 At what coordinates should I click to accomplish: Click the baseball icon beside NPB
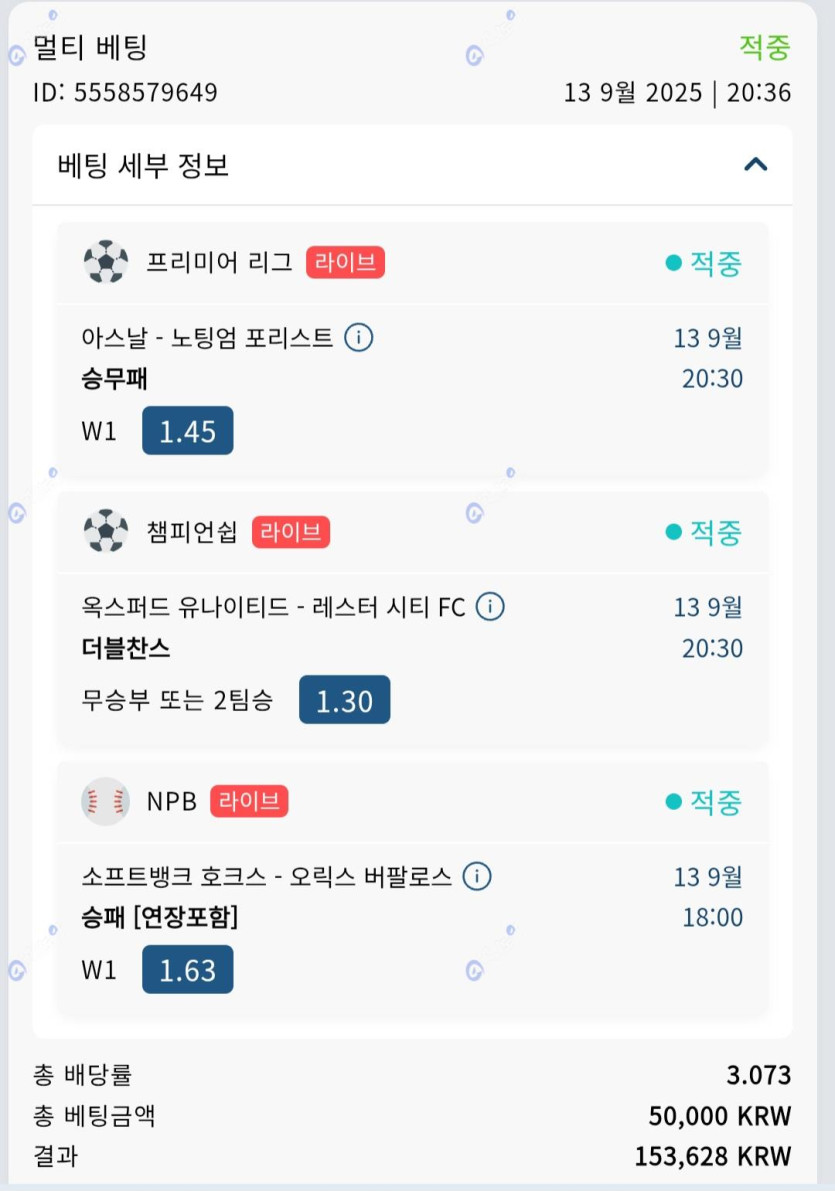(105, 801)
